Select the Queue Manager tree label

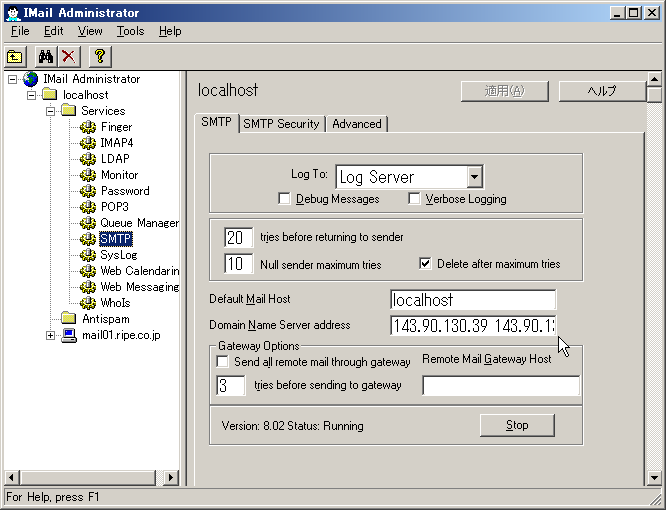(x=139, y=223)
